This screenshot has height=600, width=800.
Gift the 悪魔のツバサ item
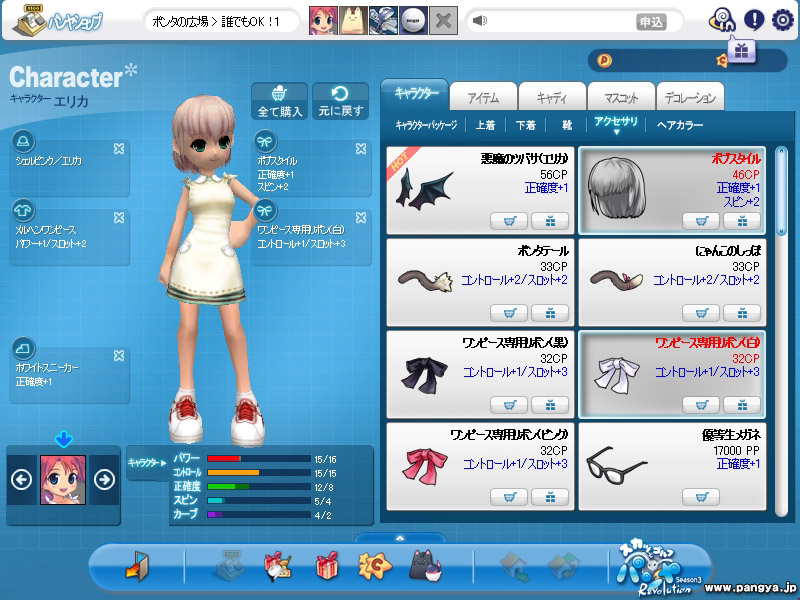[550, 221]
